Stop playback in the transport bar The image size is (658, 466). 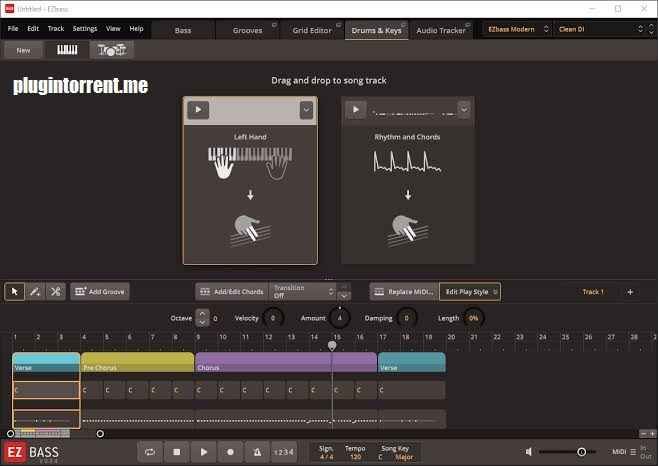pyautogui.click(x=177, y=452)
